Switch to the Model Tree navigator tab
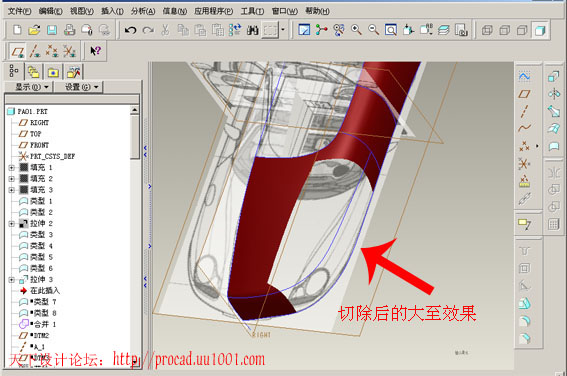The image size is (567, 376). click(x=14, y=72)
